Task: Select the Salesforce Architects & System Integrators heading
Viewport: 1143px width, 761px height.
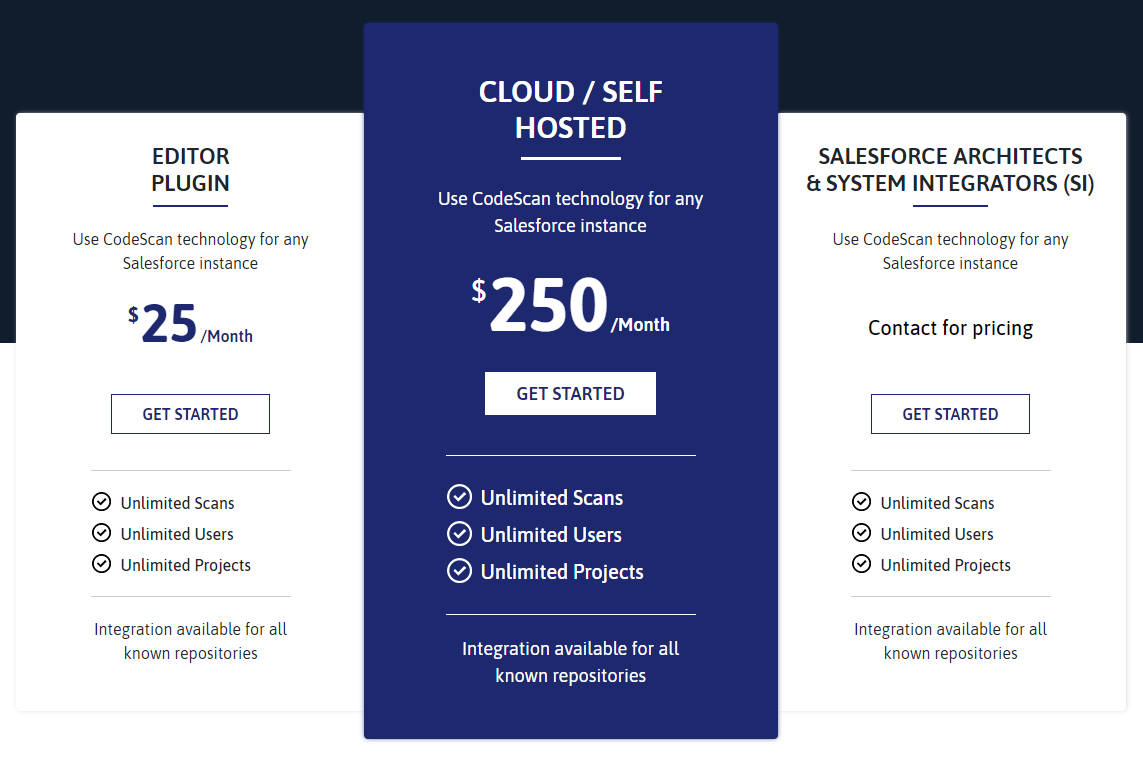Action: coord(950,170)
